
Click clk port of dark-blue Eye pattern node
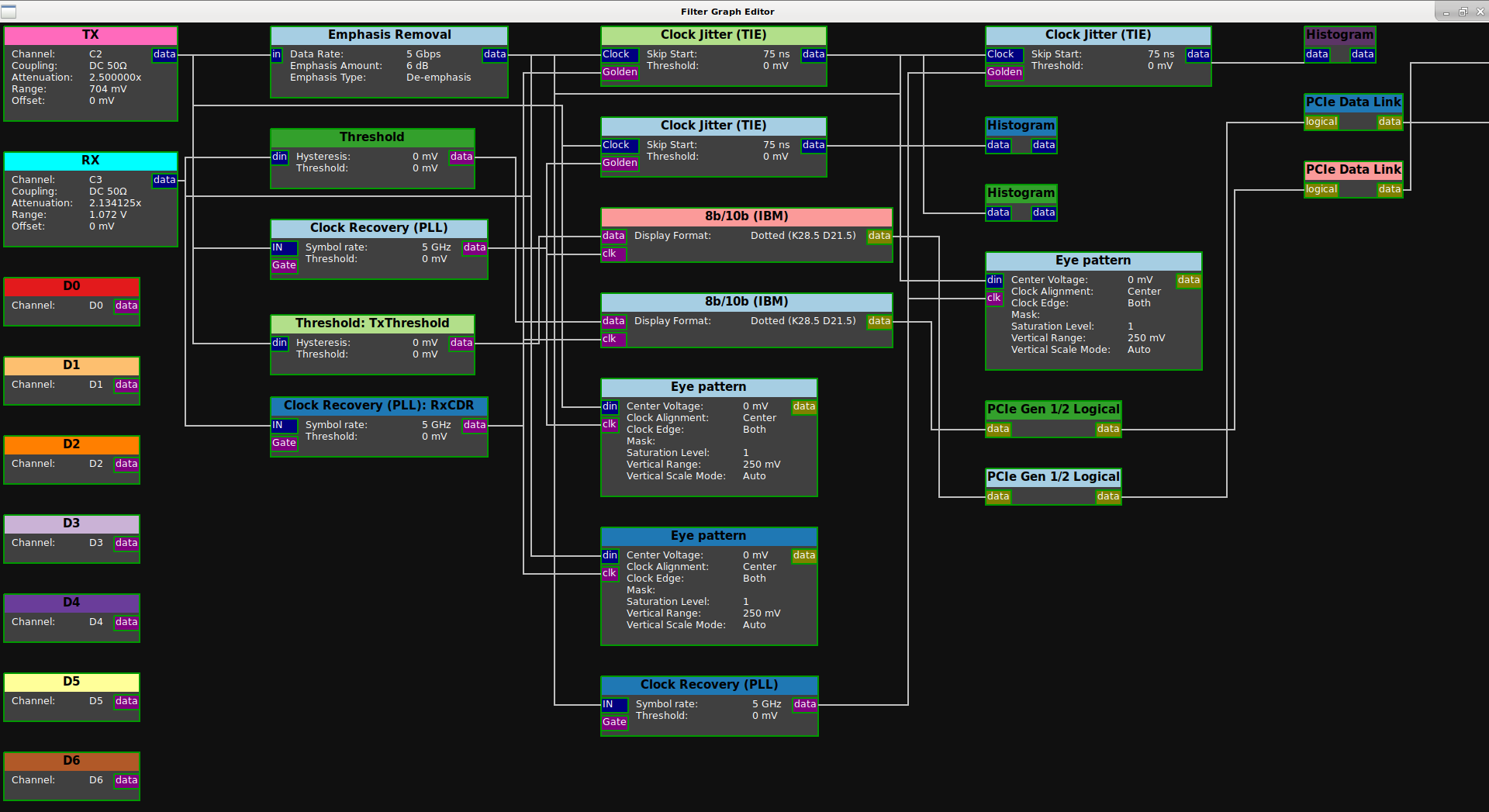(610, 574)
